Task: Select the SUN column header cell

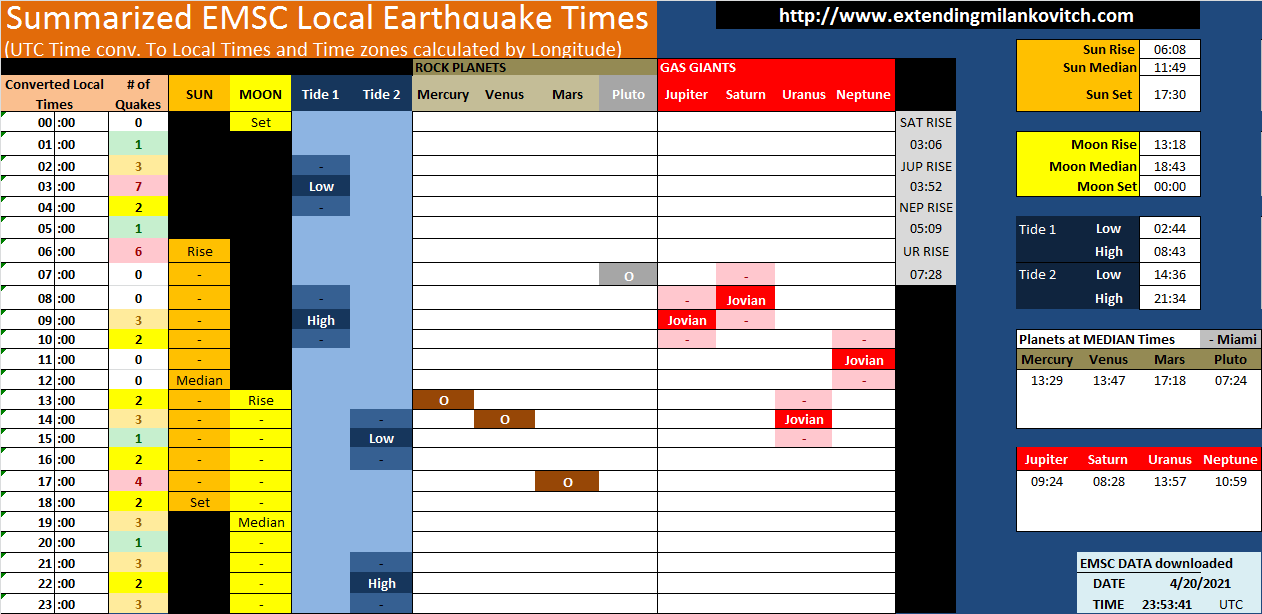Action: coord(199,94)
